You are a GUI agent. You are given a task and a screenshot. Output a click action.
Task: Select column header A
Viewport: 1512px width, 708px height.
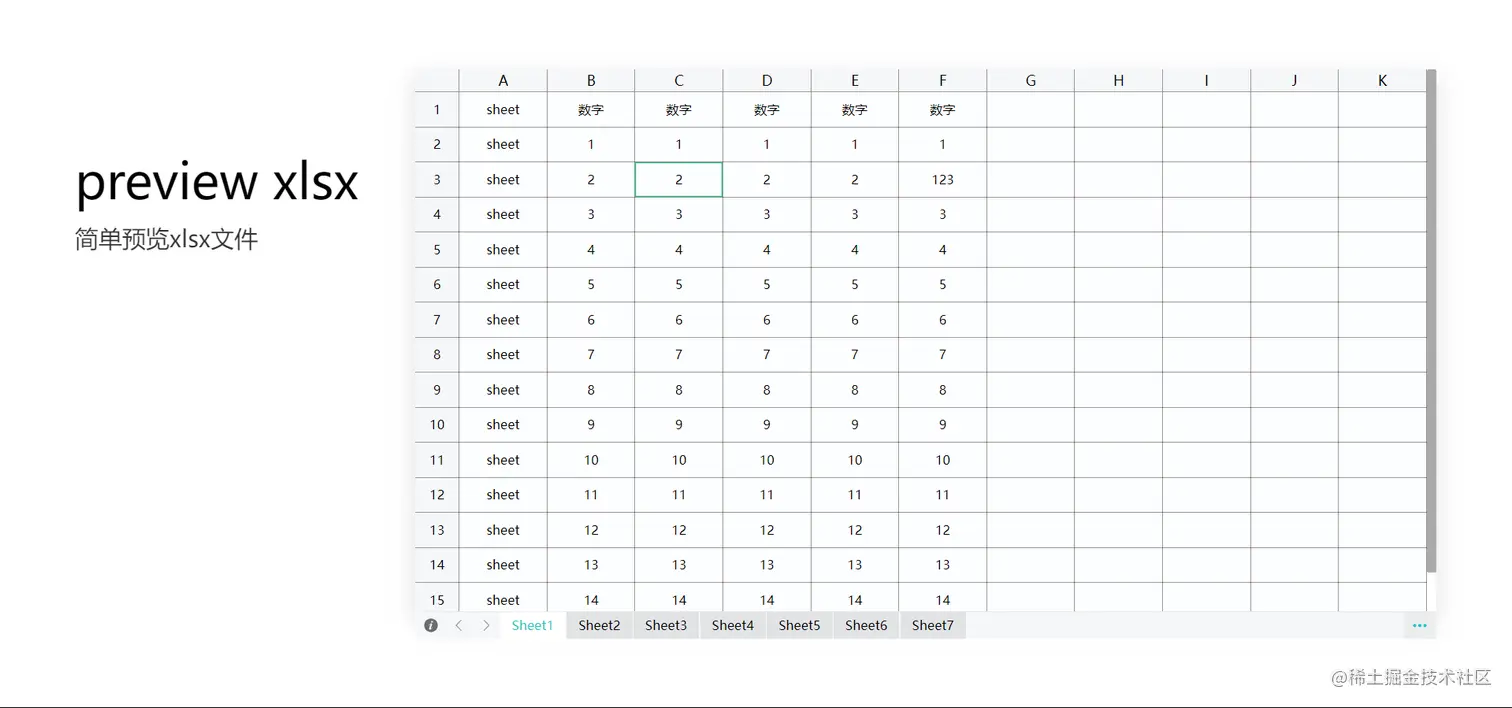(503, 79)
